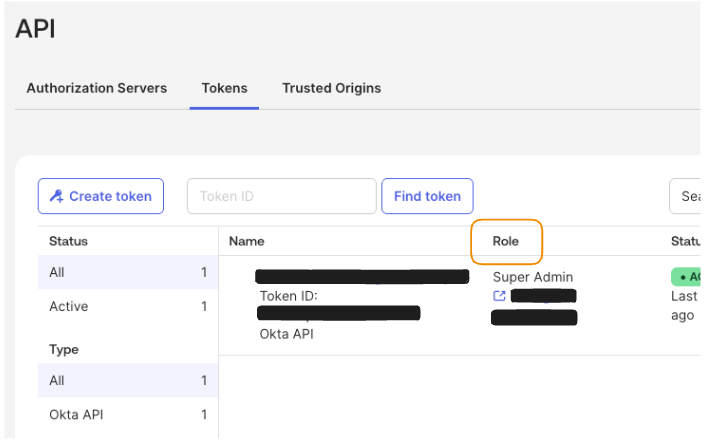Click the green active status badge
The height and width of the screenshot is (444, 704).
[x=686, y=277]
